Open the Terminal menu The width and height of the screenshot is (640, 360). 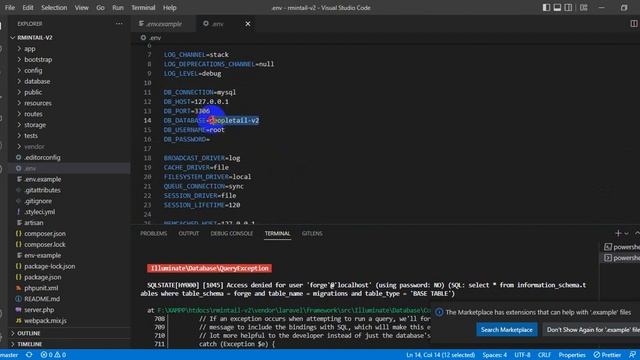click(143, 8)
